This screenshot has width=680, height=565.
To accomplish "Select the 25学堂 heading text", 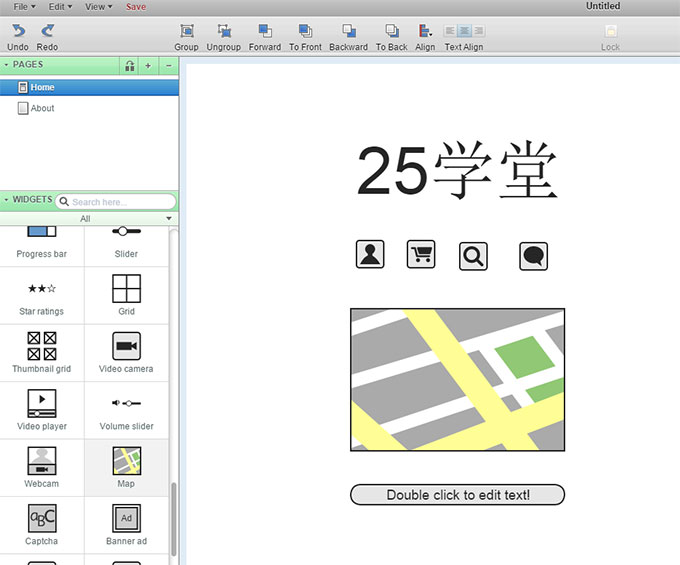I will pos(457,170).
